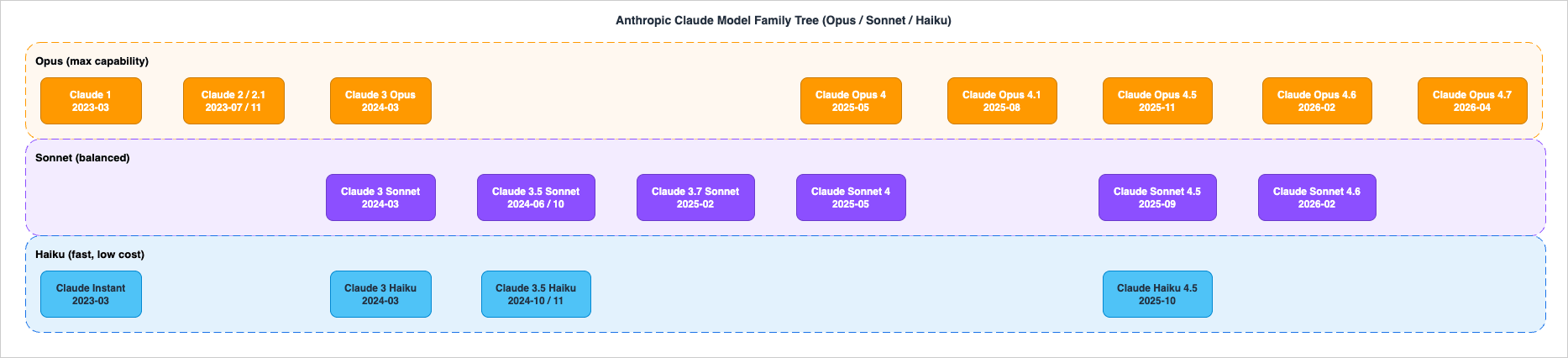Click the Claude Opus 4.7 box
Screen dimensions: 1568x358
(1472, 101)
